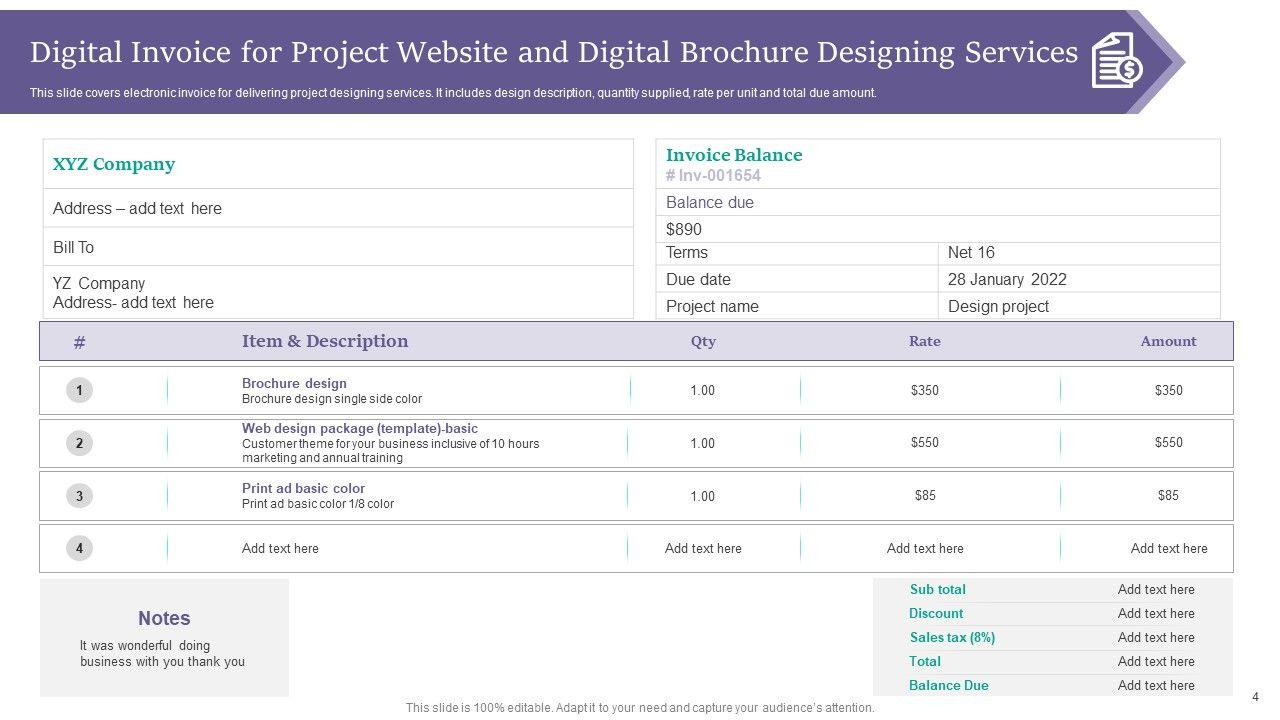
Task: Select the $85 rate for Print ad
Action: [925, 495]
